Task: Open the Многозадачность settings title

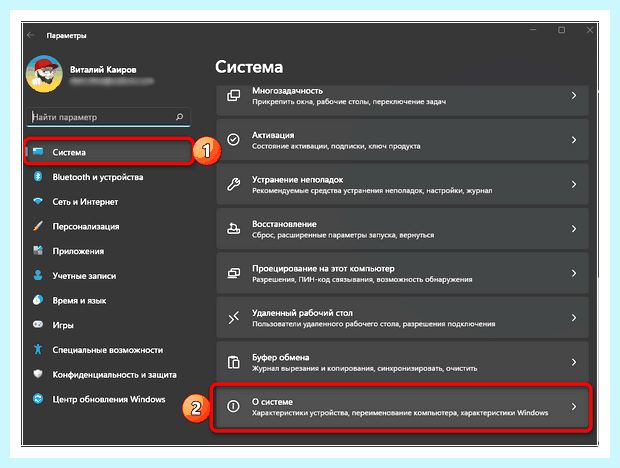Action: (287, 91)
